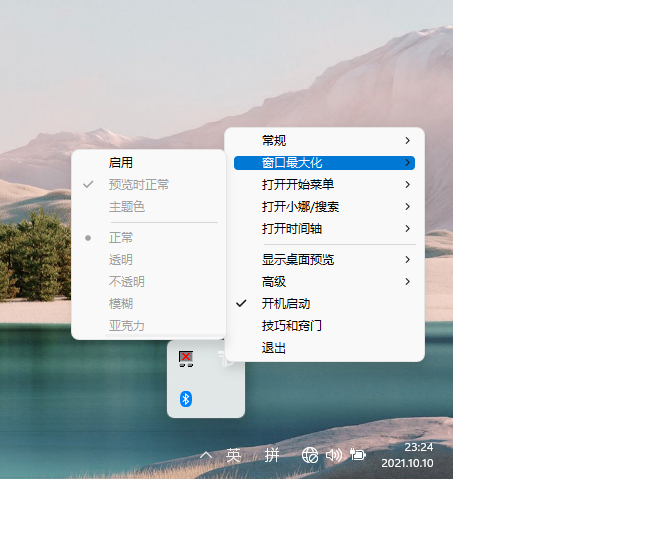Viewport: 669px width, 538px height.
Task: Select the 模糊 radio option
Action: coord(148,304)
